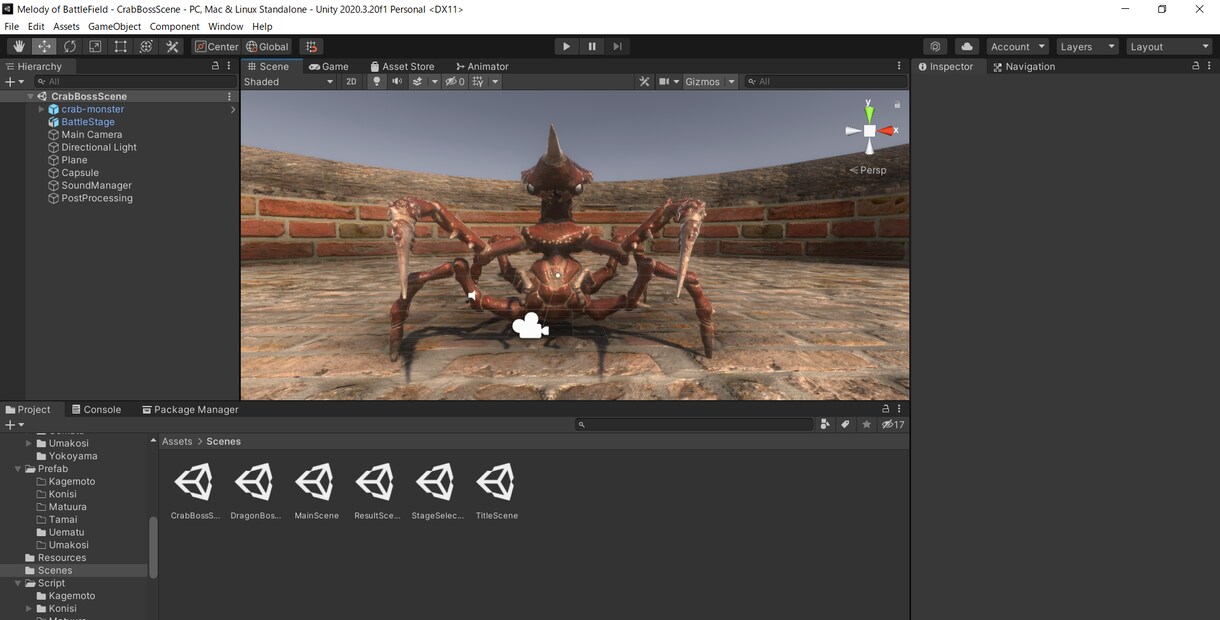Click the scene gizmo red X axis

click(x=888, y=131)
